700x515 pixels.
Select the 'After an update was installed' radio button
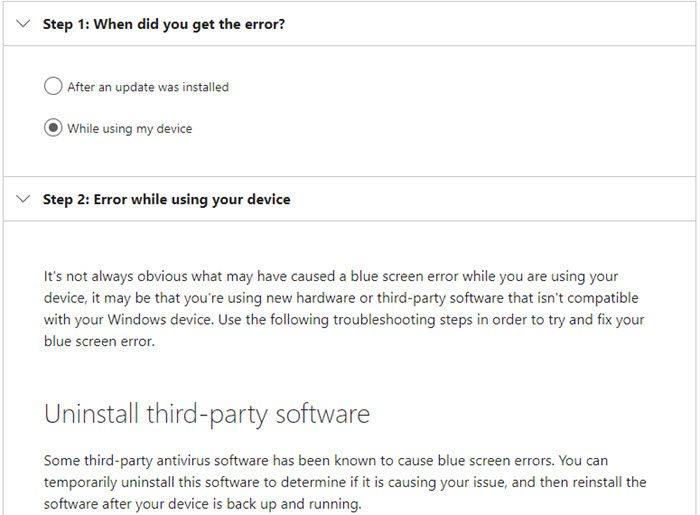tap(53, 87)
